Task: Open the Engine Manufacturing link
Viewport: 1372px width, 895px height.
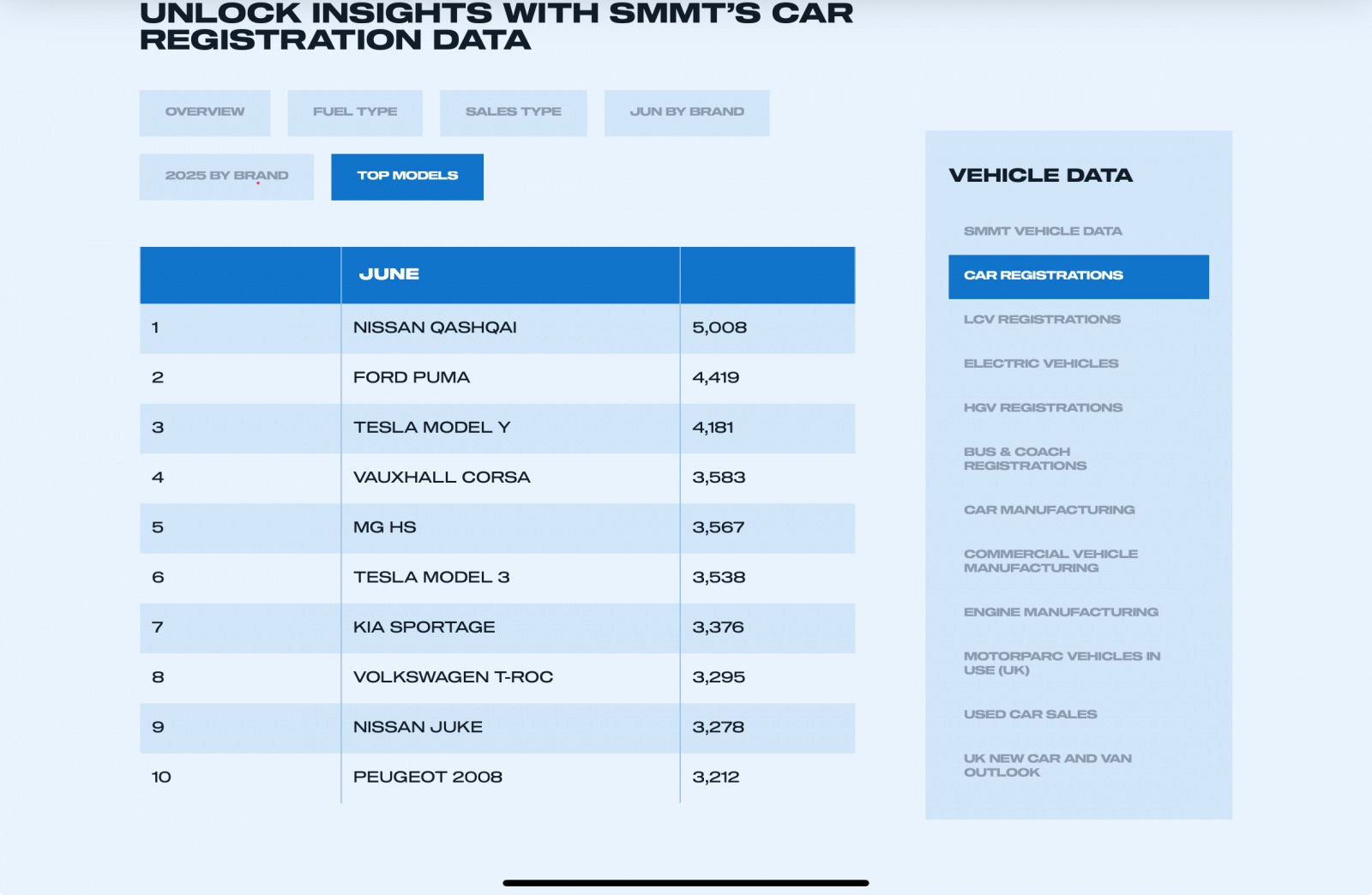Action: (1061, 612)
